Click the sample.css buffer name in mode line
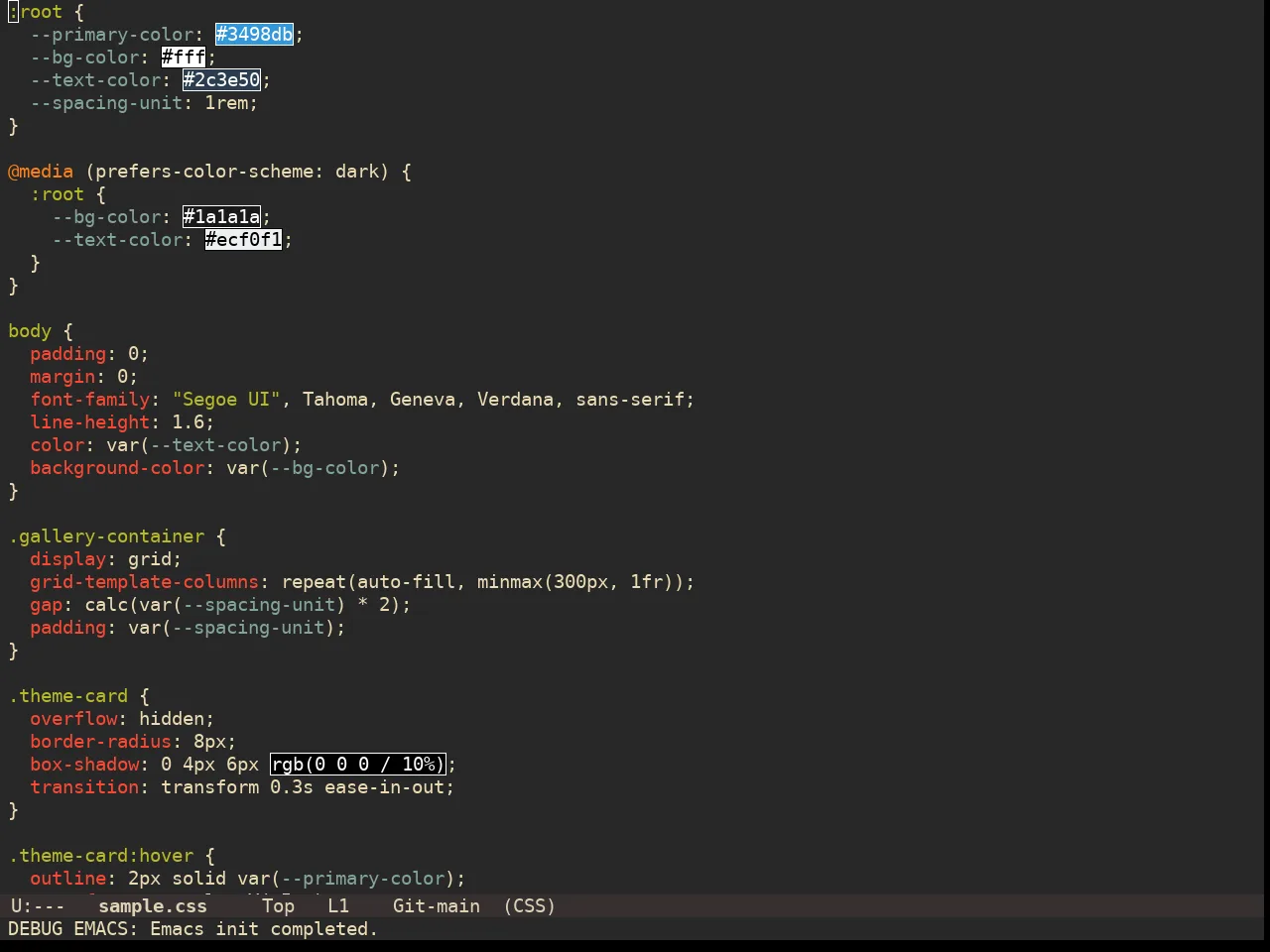Image resolution: width=1270 pixels, height=952 pixels. coord(153,906)
